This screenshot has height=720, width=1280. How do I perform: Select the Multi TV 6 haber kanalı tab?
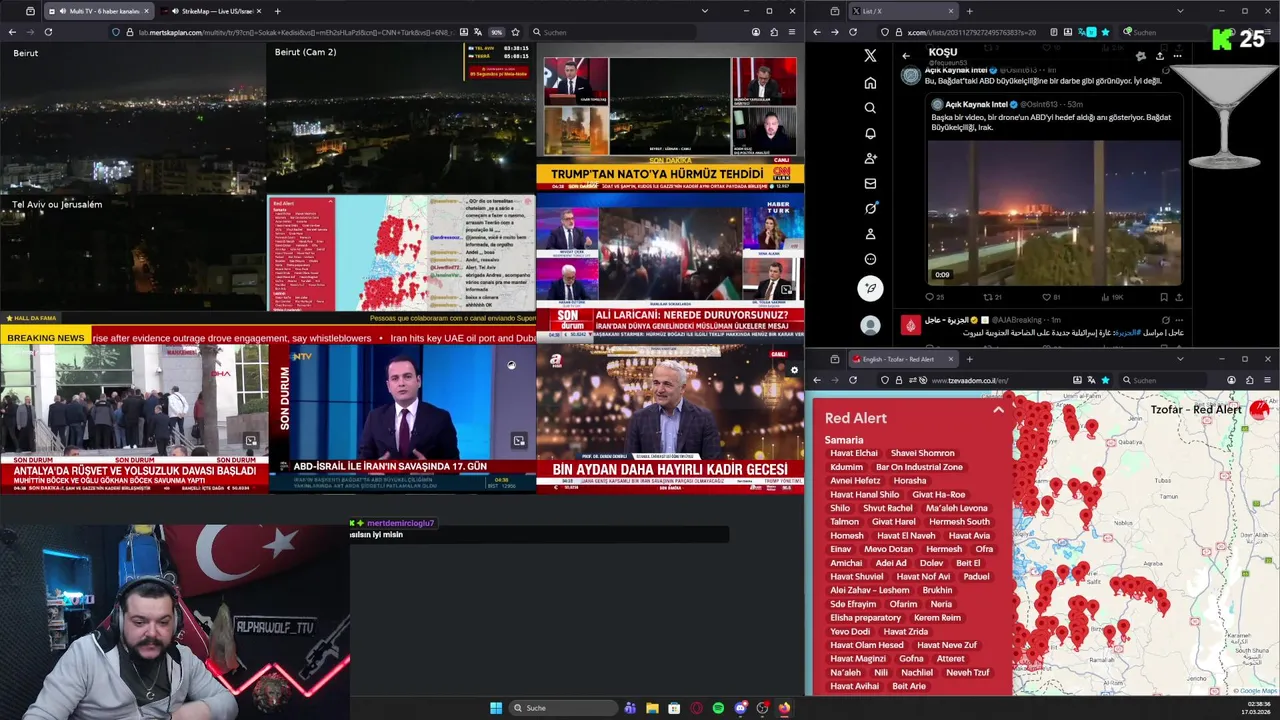click(x=98, y=11)
